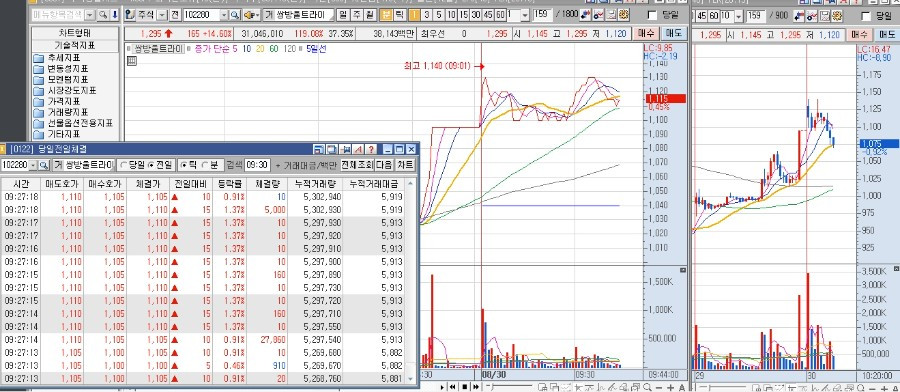Expand the 주식 market type dropdown

tap(162, 15)
